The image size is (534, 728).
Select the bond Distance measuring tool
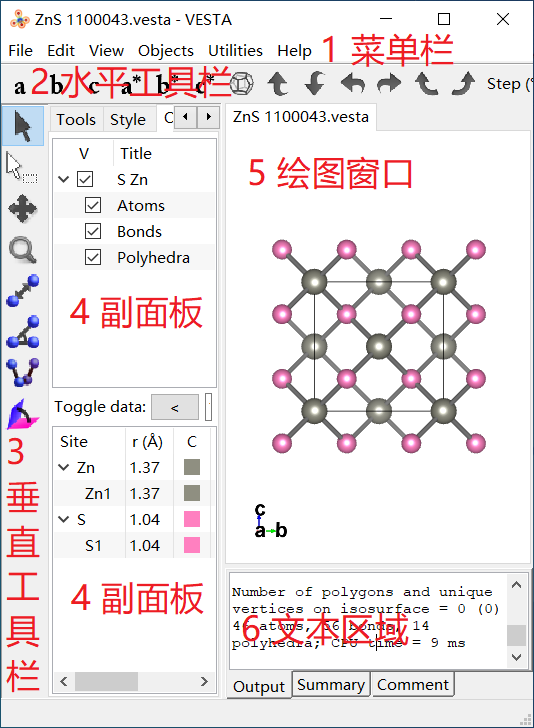point(23,291)
